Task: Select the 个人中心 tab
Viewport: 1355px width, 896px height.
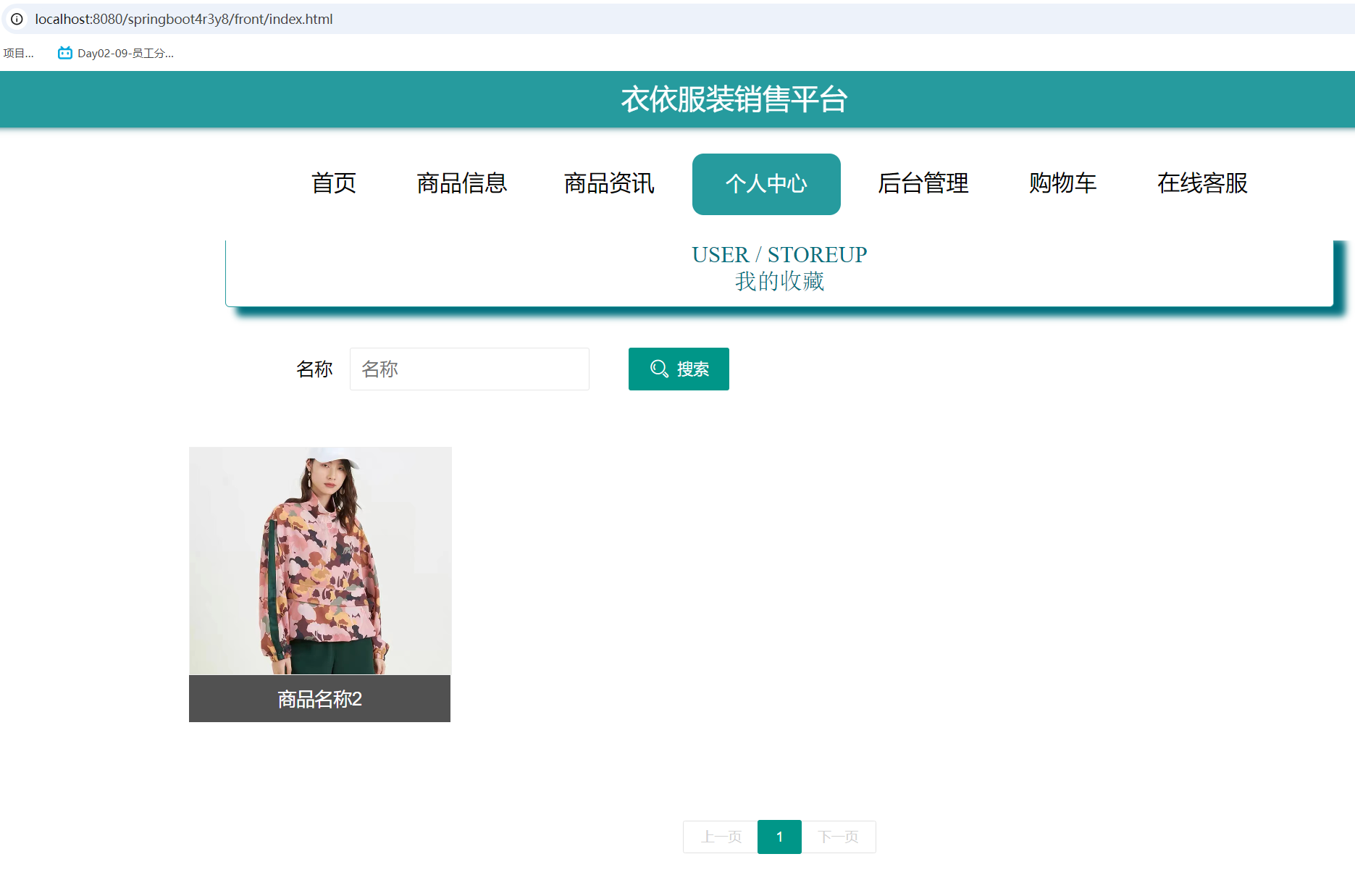Action: coord(765,184)
